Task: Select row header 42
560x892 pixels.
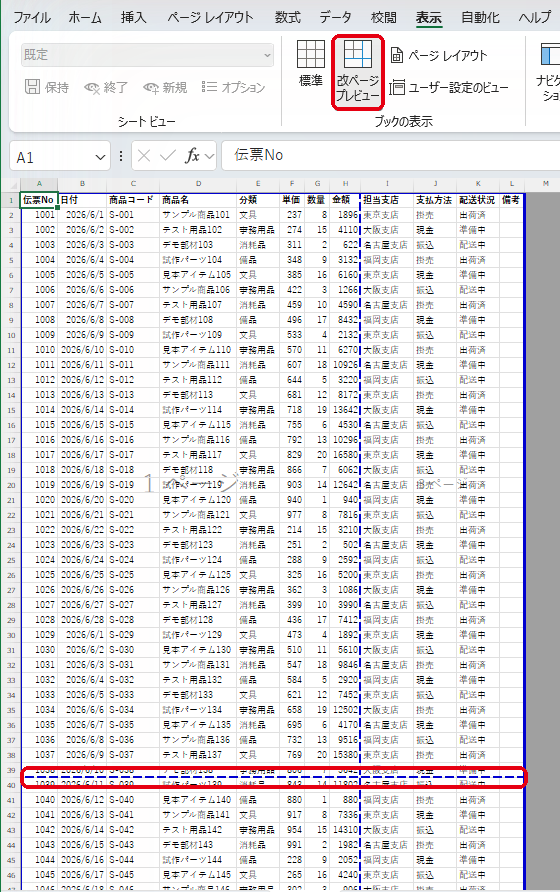Action: [11, 815]
